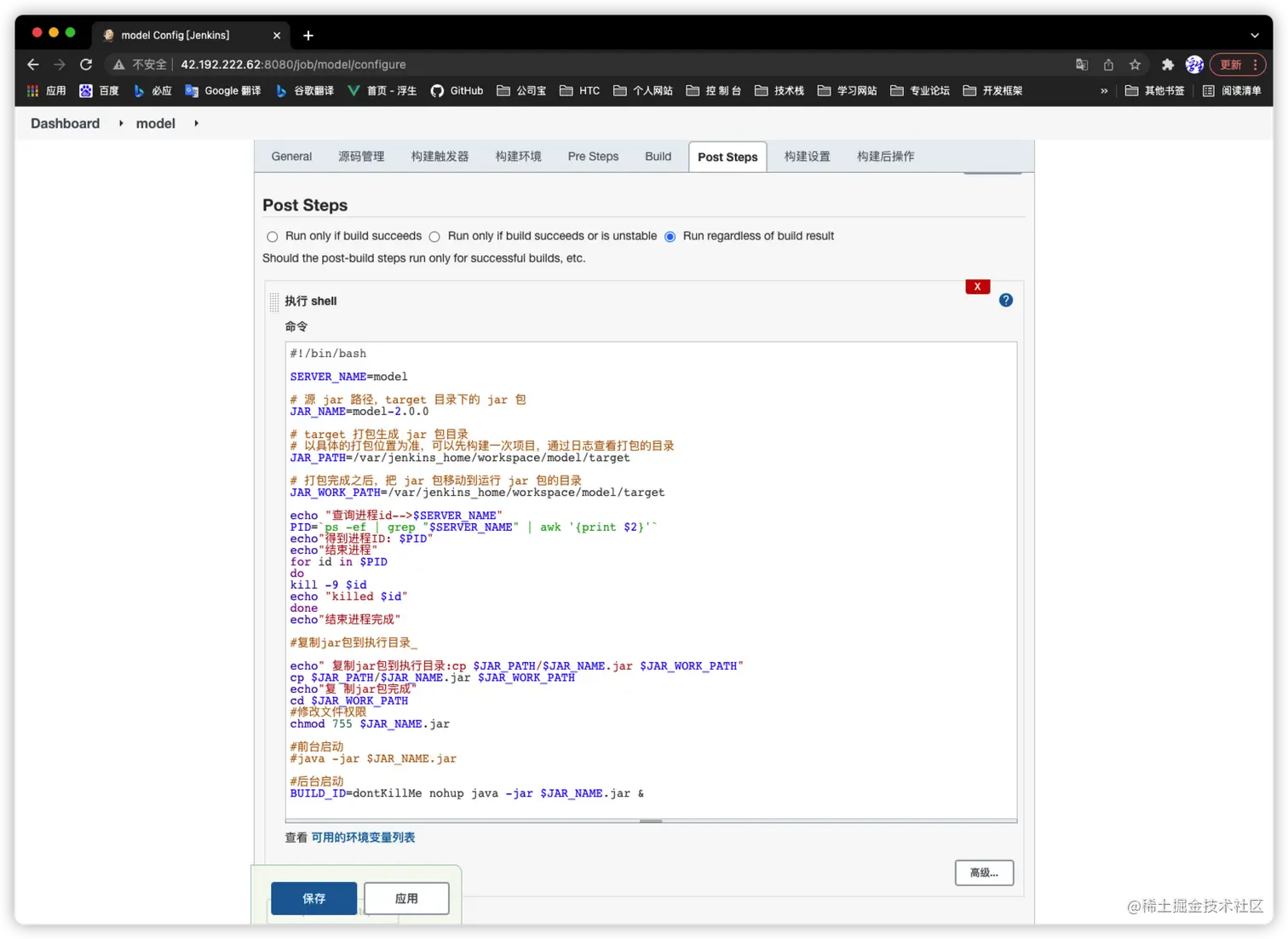
Task: Open help for the 执行 shell step
Action: tap(1005, 300)
